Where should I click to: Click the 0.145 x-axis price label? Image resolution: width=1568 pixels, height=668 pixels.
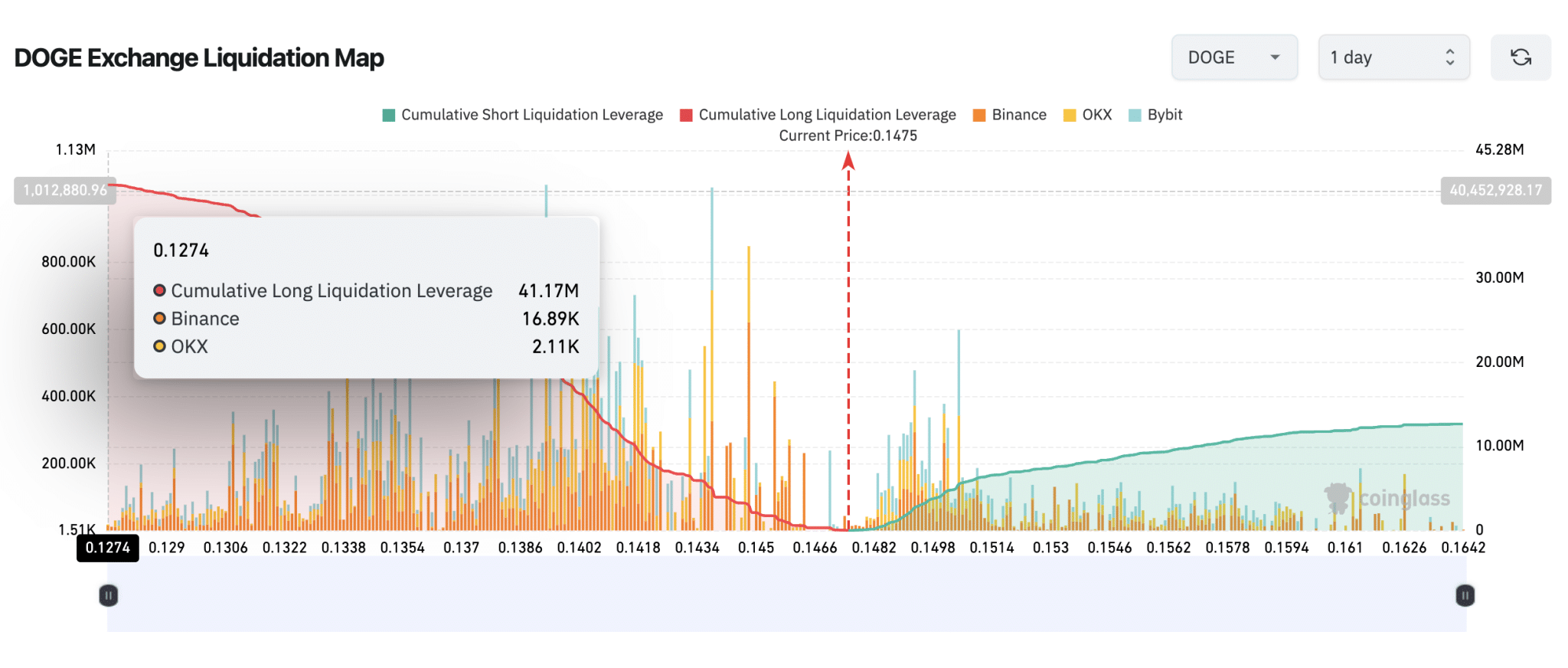tap(756, 548)
